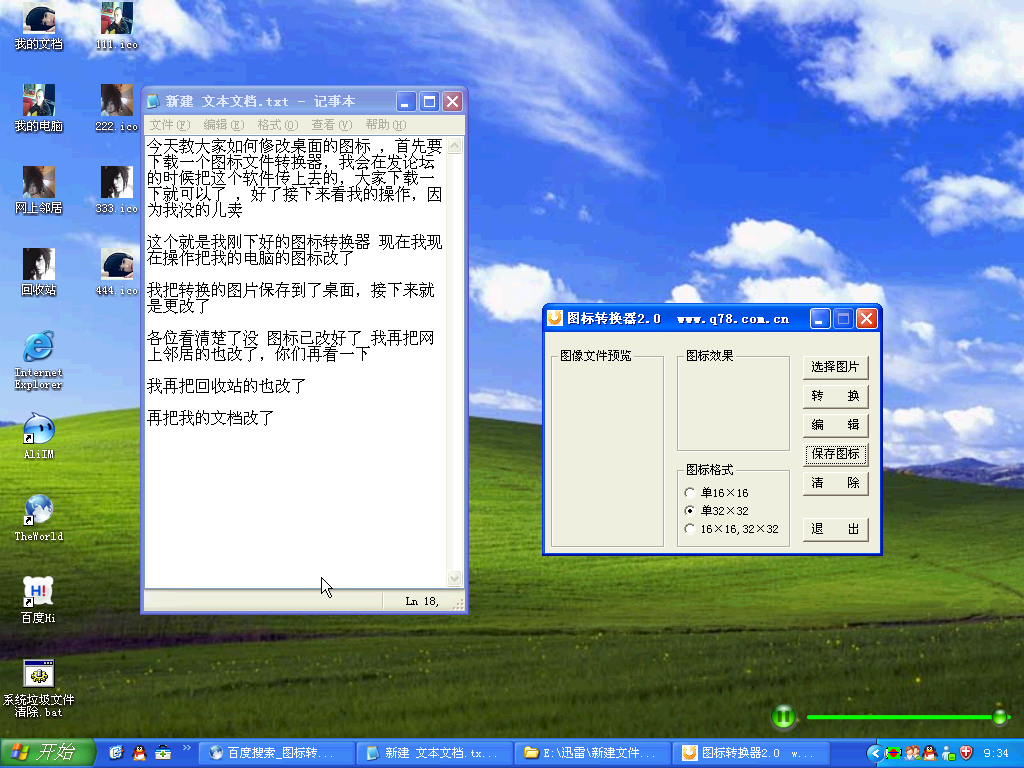Select the 系统垃圾文件清除.bat file icon
This screenshot has width=1024, height=768.
pyautogui.click(x=39, y=688)
